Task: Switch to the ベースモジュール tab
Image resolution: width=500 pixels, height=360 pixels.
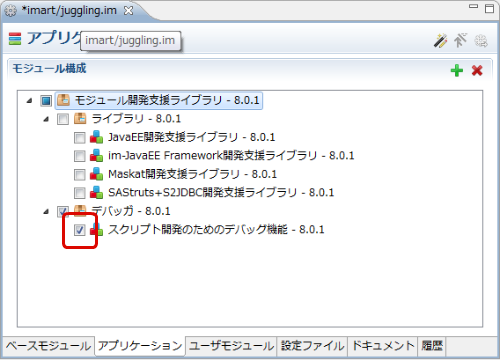Action: tap(48, 346)
